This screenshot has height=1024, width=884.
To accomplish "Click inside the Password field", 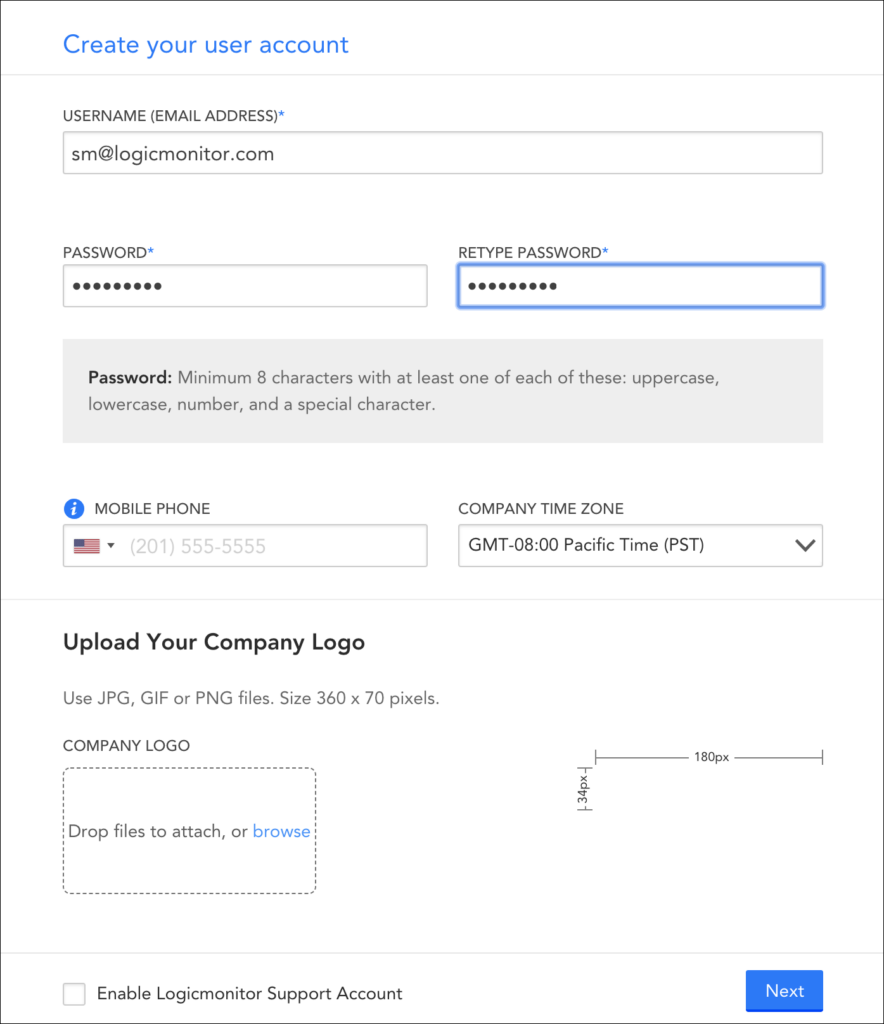I will coord(245,285).
